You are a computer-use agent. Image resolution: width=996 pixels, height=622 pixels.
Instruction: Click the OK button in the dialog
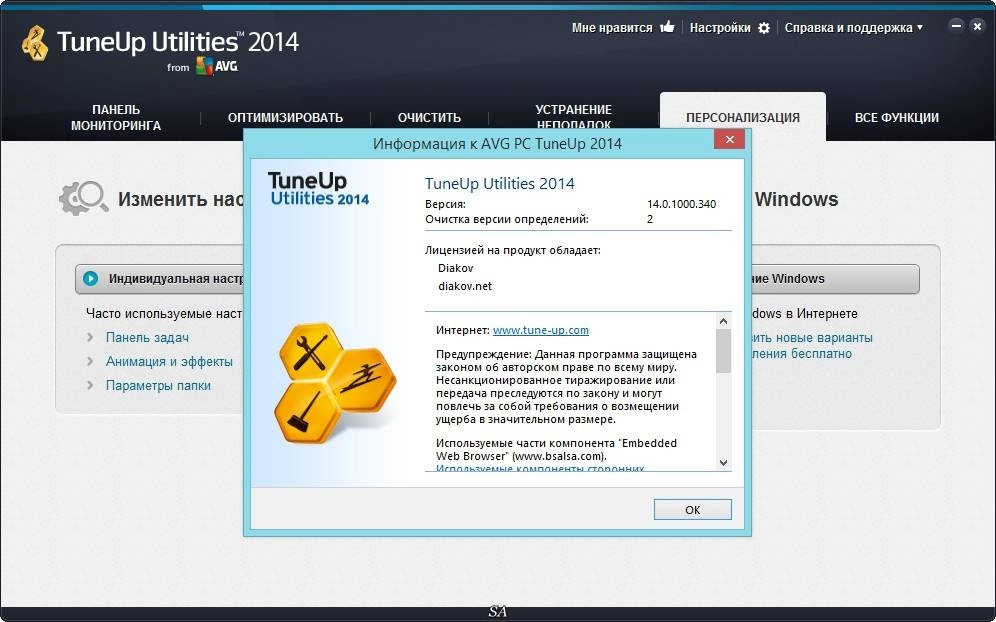click(692, 510)
